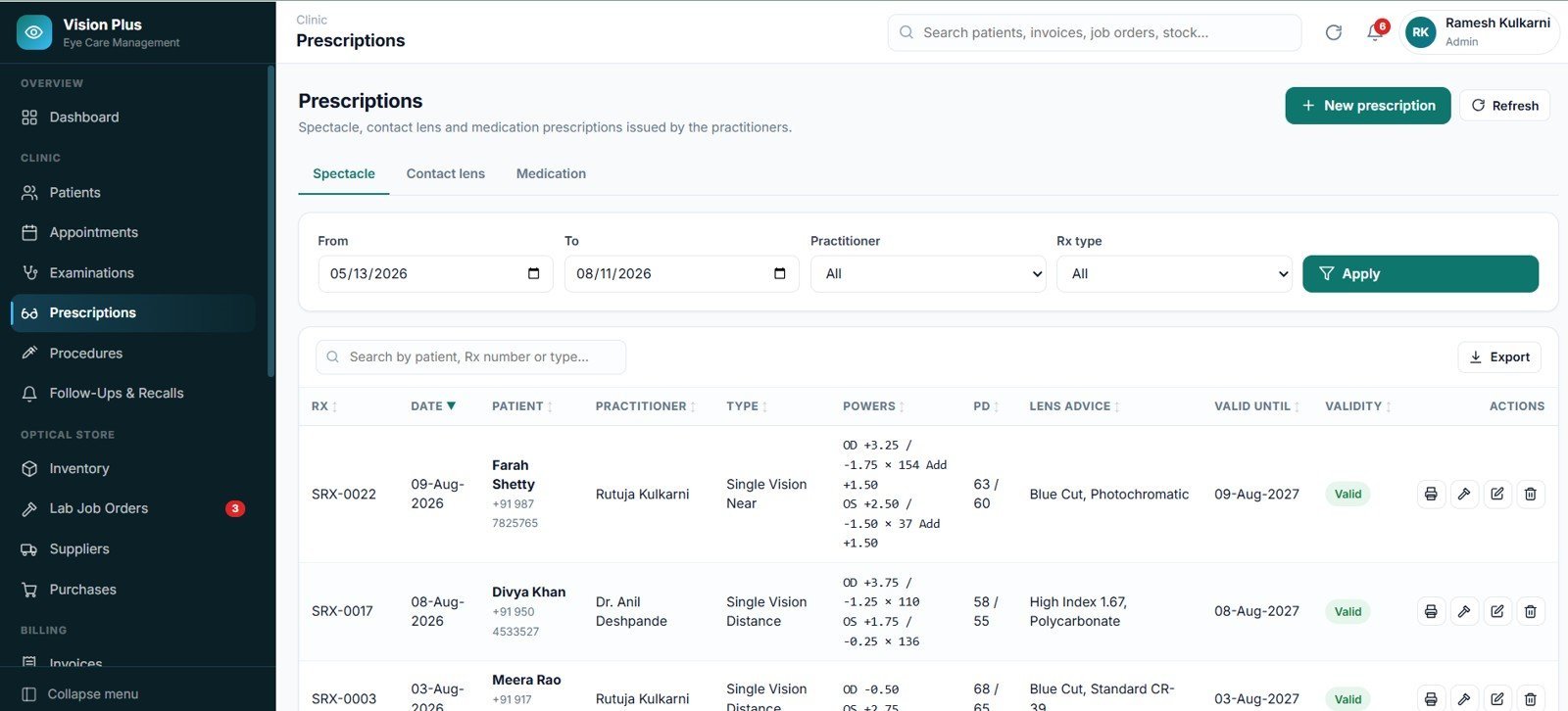This screenshot has height=711, width=1568.
Task: Click patient name Farah Shetty
Action: click(x=514, y=475)
